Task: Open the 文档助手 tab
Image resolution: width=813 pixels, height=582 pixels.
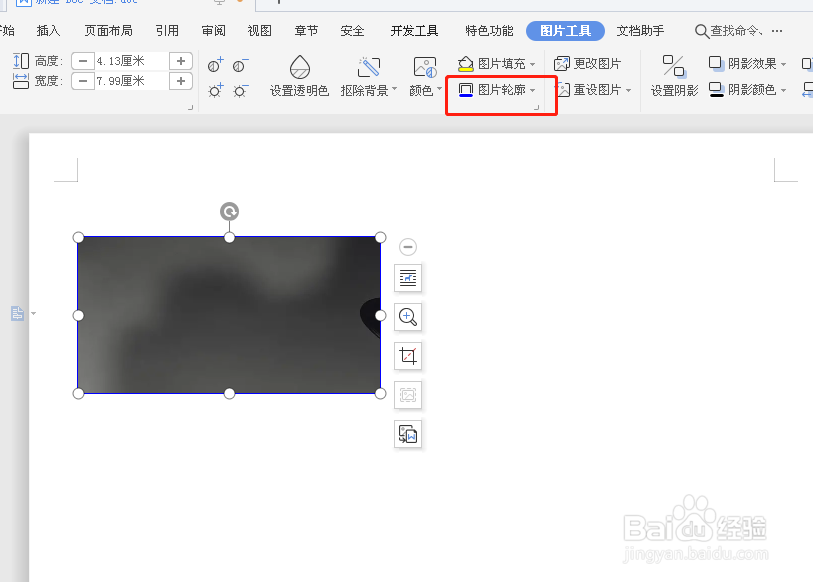Action: [640, 31]
